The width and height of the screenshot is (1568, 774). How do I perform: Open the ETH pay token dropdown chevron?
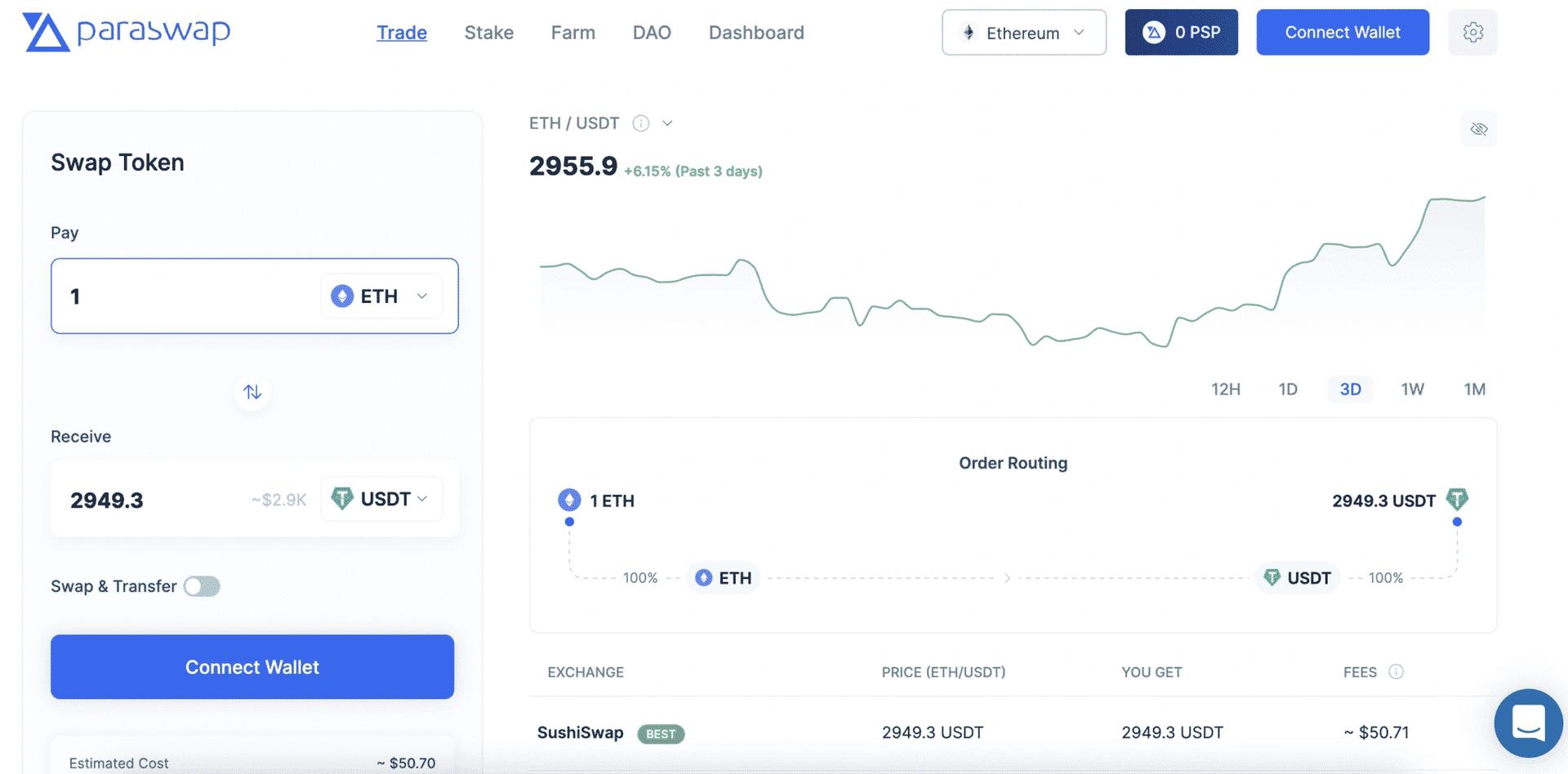(422, 296)
